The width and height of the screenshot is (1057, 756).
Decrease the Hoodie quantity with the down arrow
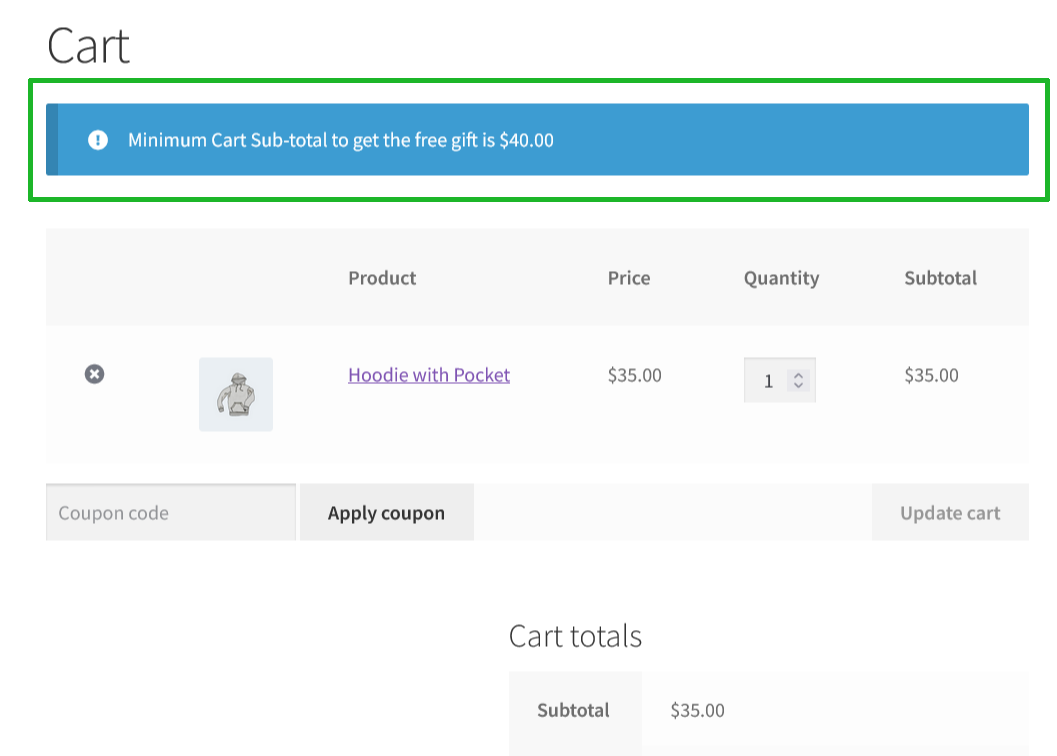798,386
